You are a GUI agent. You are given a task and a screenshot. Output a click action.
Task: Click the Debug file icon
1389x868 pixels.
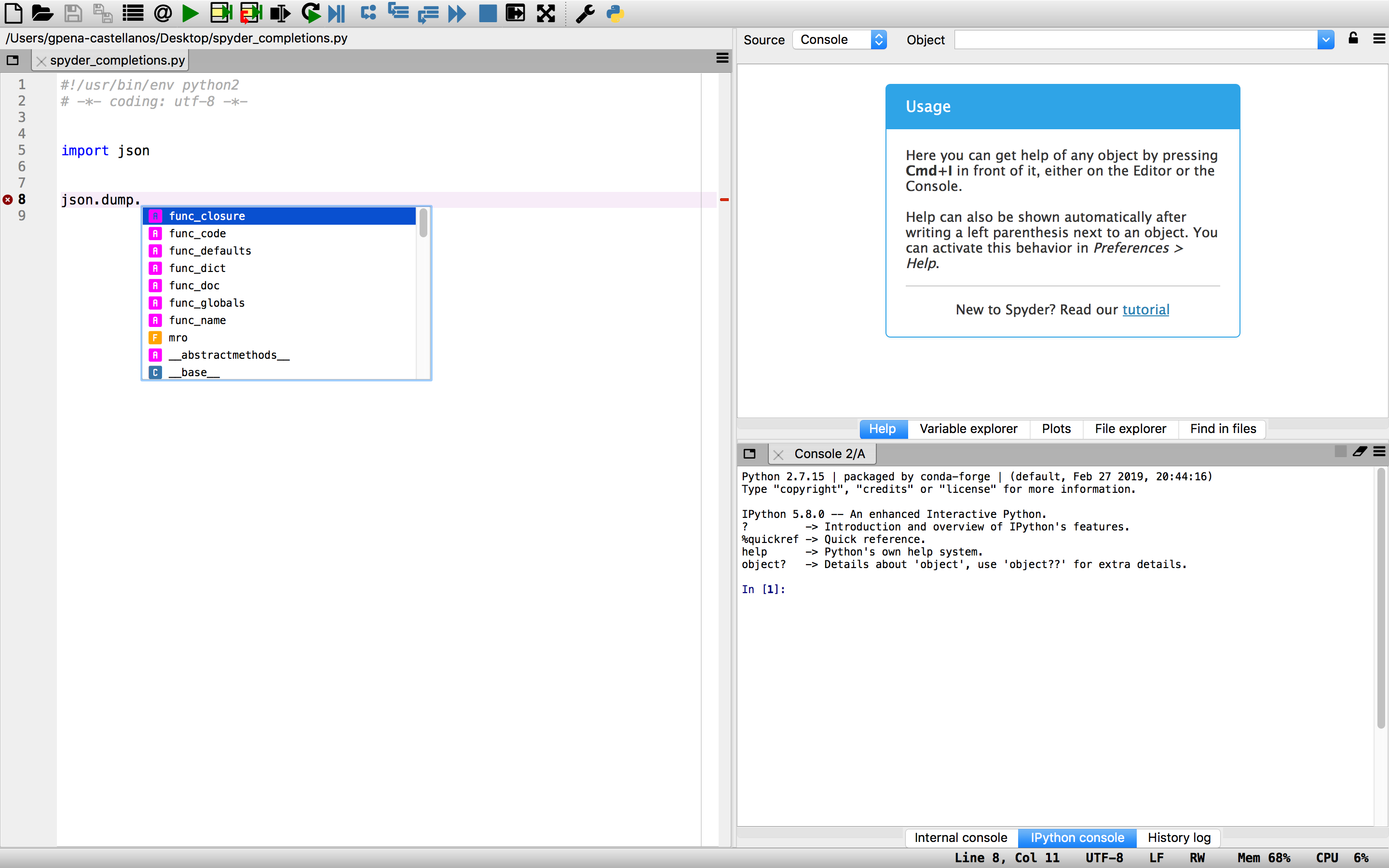pyautogui.click(x=338, y=13)
